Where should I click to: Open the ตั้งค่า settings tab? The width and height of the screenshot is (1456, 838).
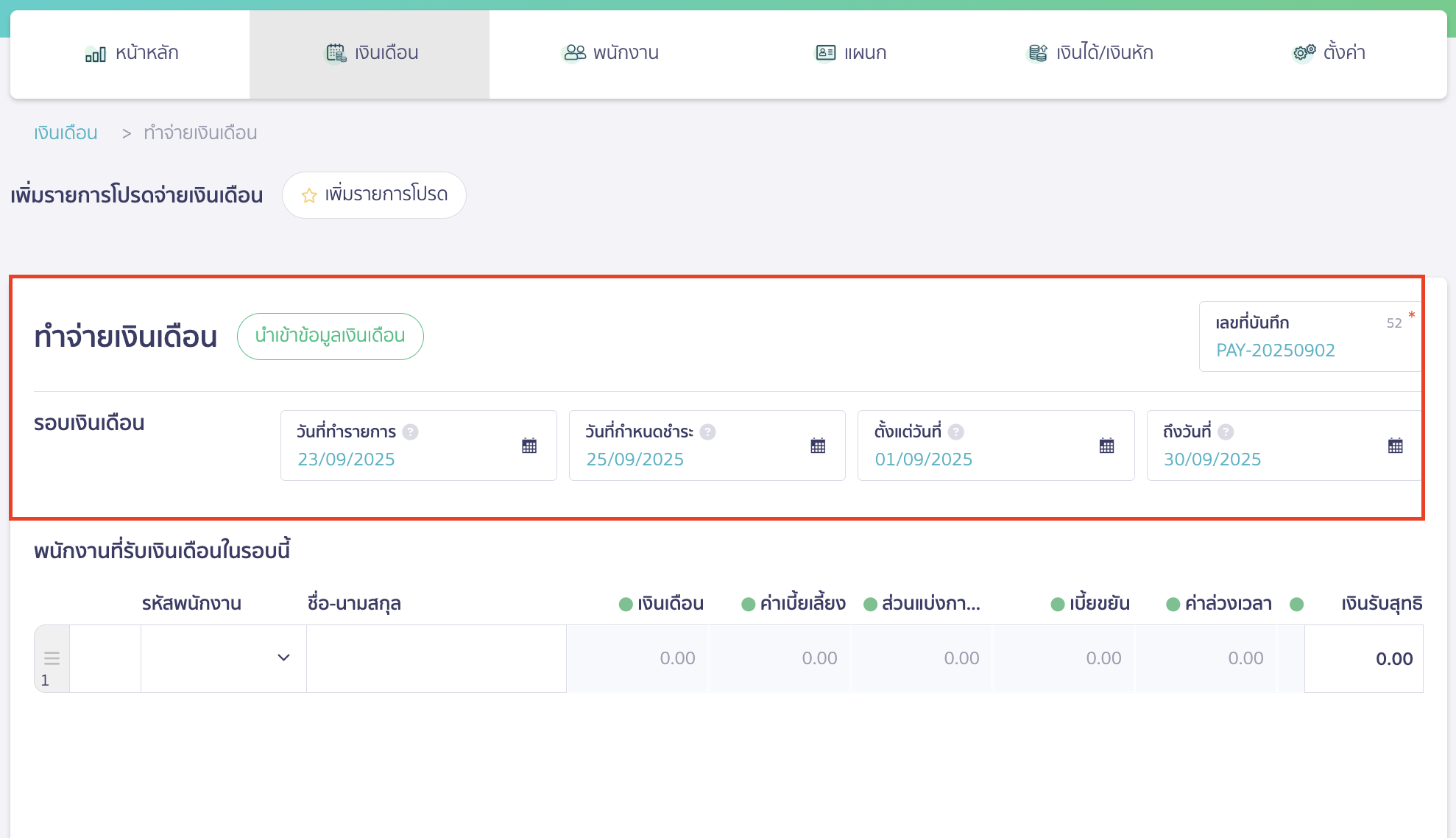tap(1329, 53)
